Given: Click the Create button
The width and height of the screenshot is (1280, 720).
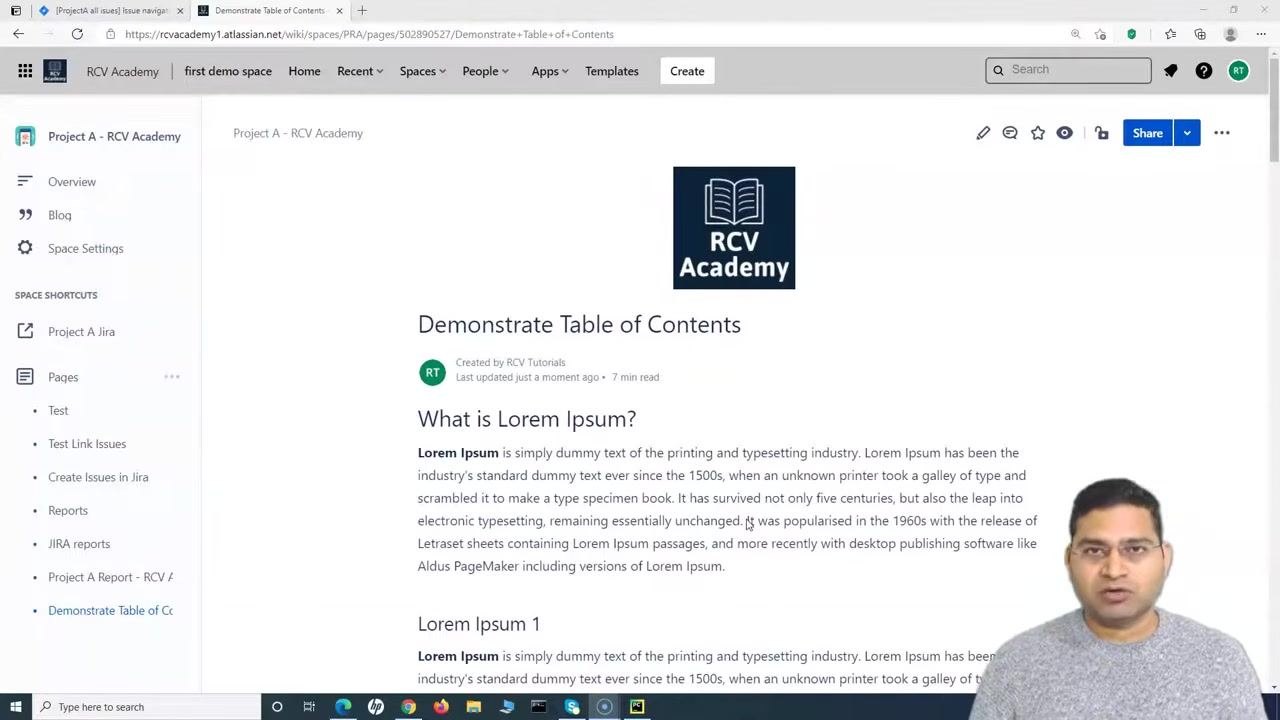Looking at the screenshot, I should click(687, 71).
